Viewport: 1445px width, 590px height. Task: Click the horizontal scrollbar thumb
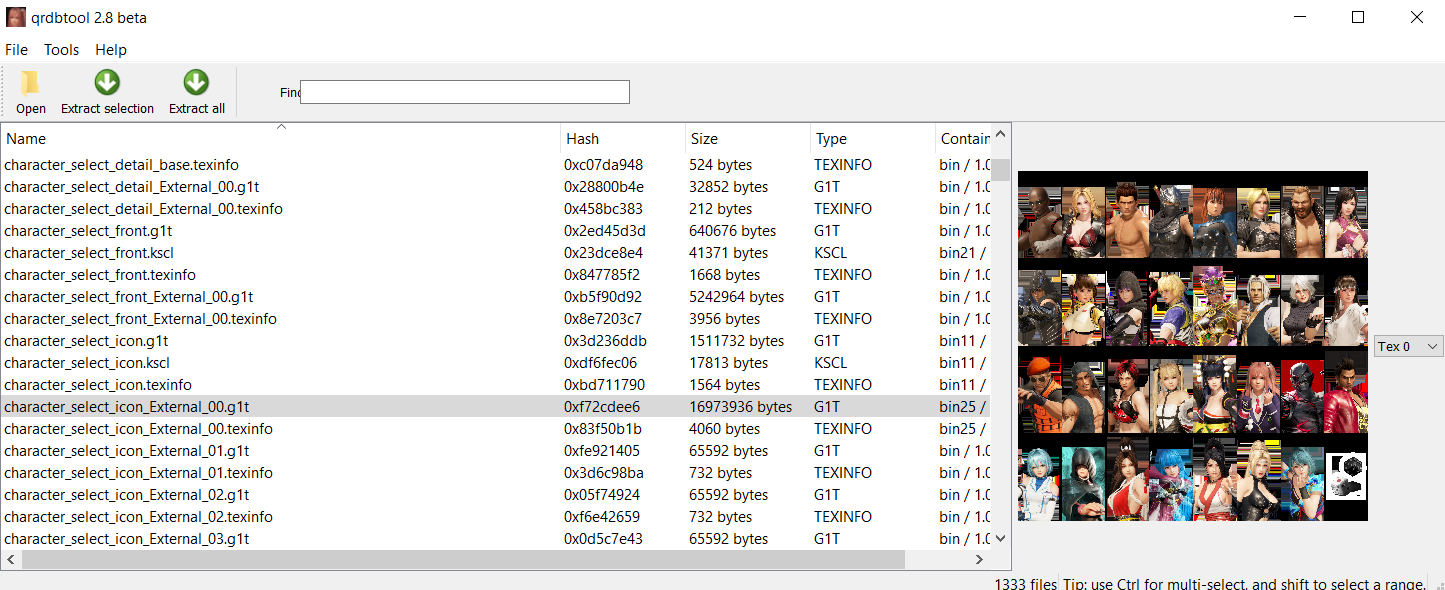click(464, 560)
